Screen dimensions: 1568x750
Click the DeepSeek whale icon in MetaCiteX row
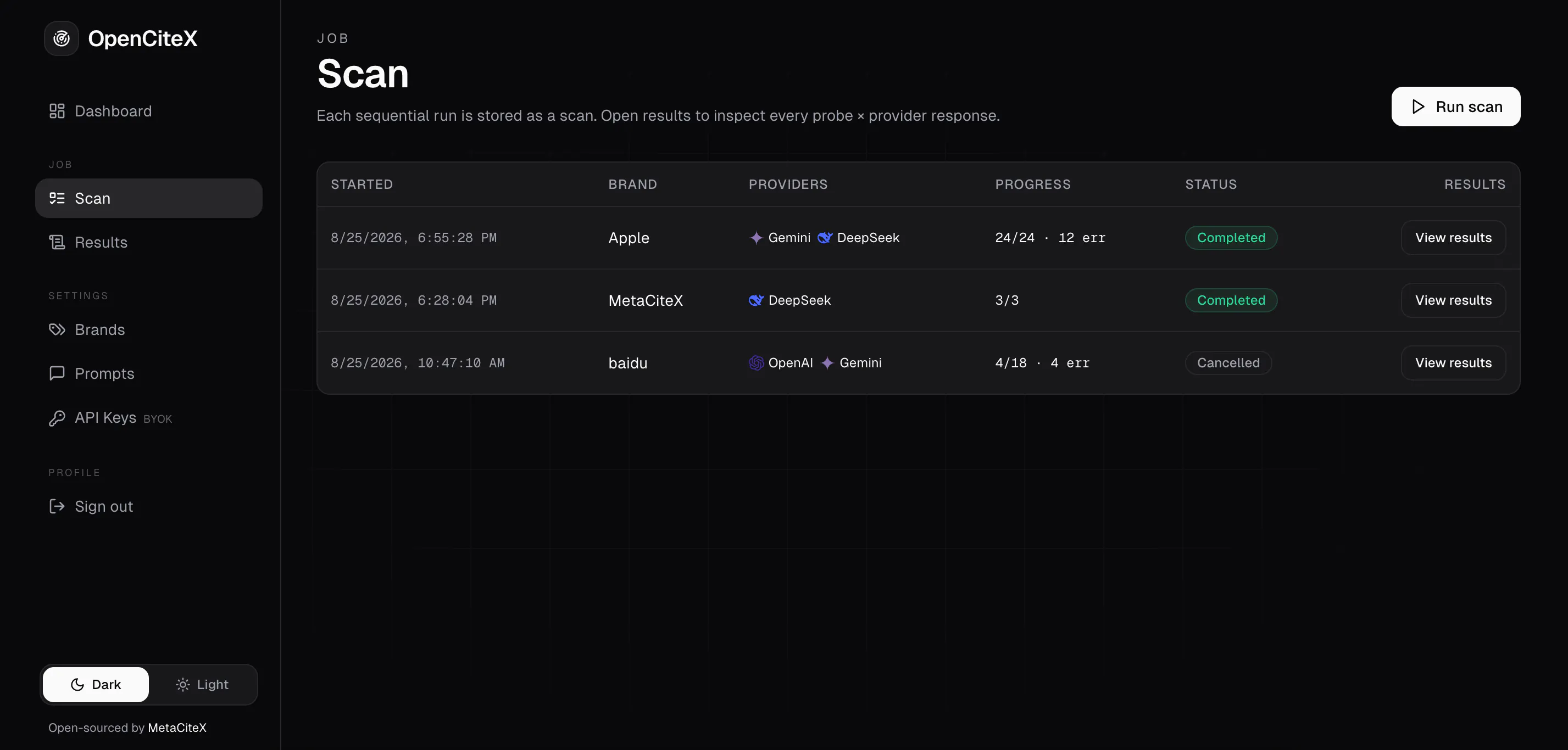(756, 300)
